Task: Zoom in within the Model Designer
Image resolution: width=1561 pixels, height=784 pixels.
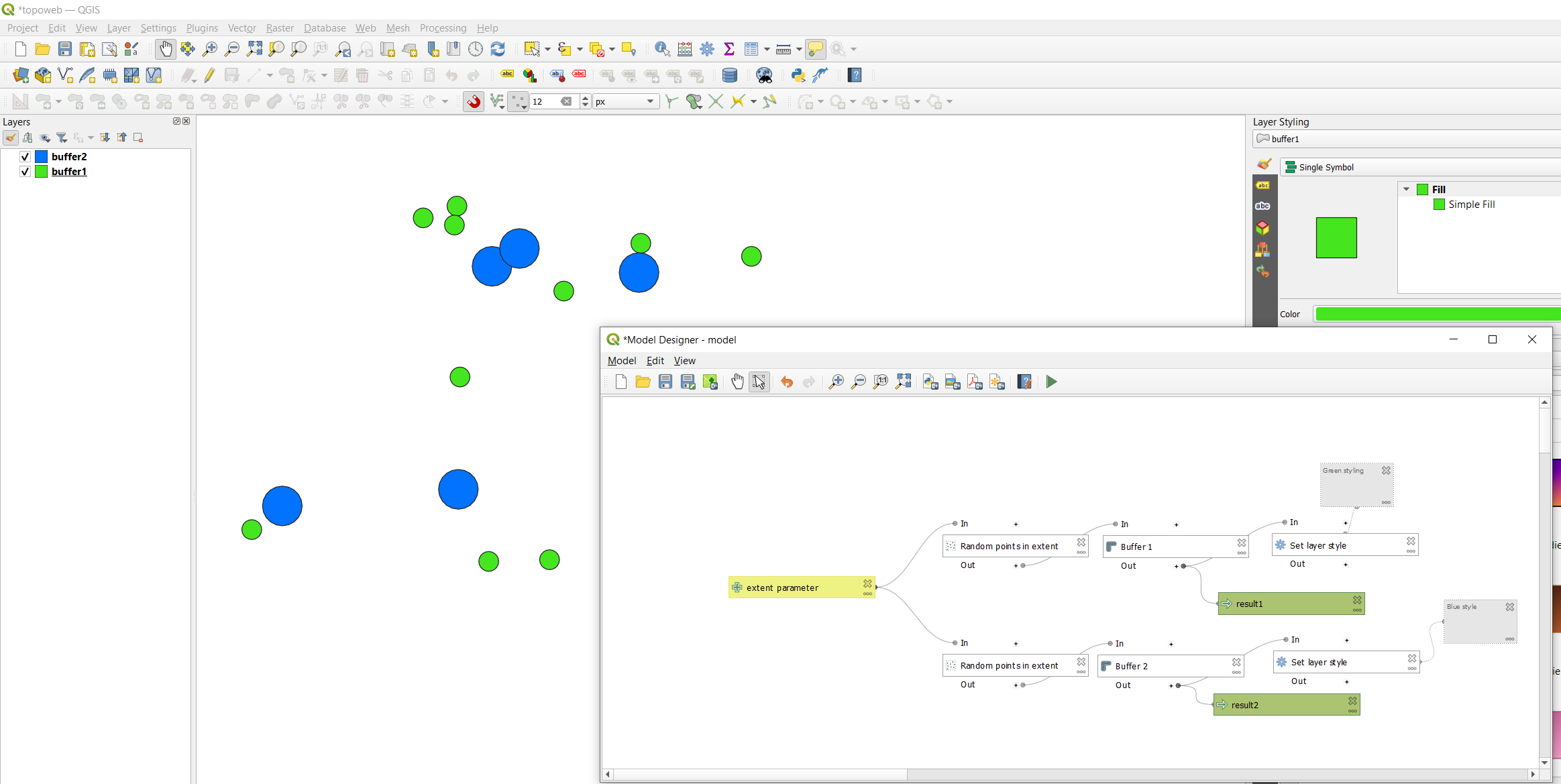Action: tap(836, 382)
